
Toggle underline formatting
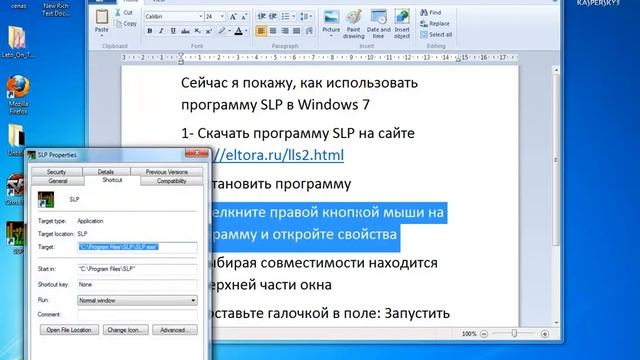click(x=173, y=31)
